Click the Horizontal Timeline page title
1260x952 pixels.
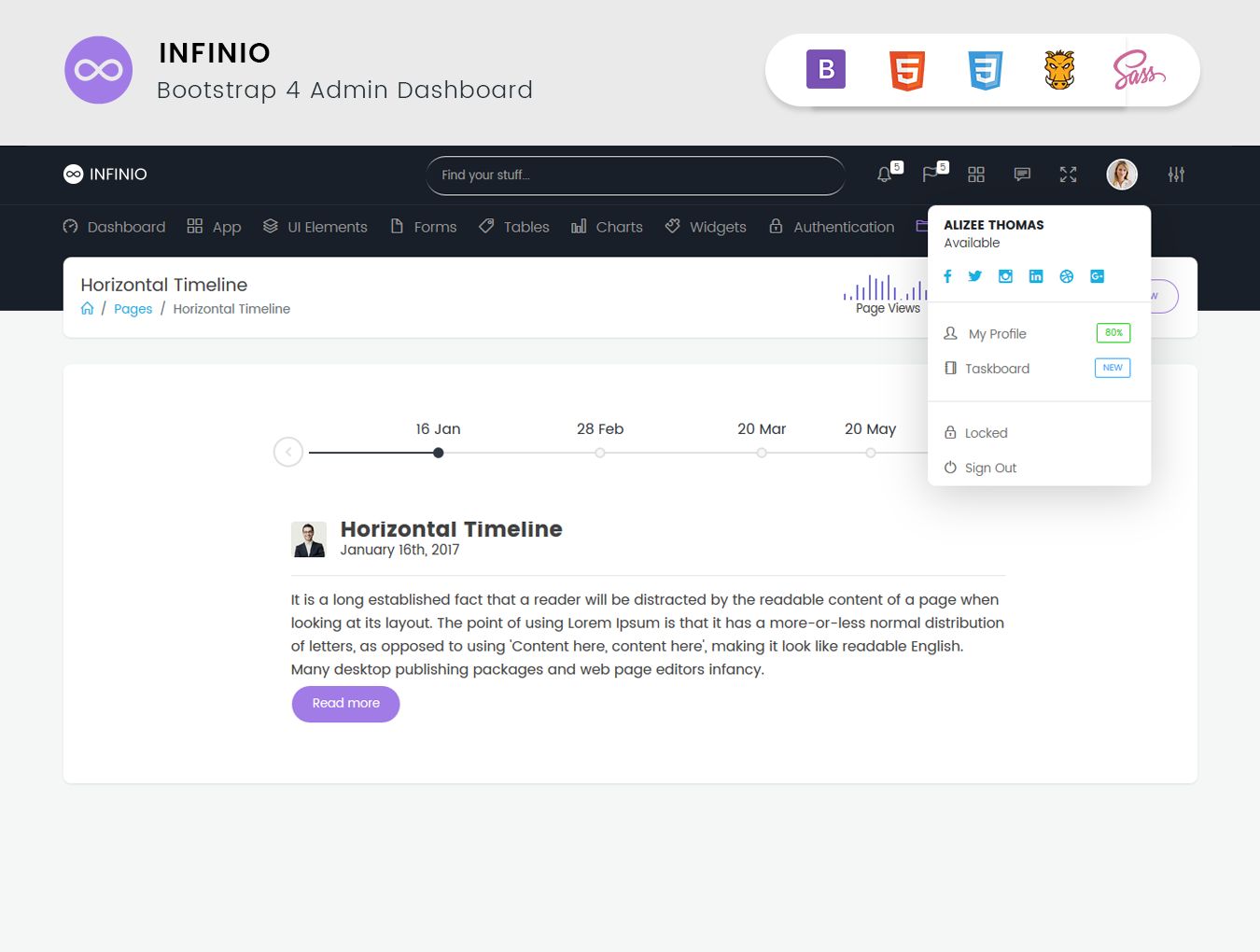click(x=164, y=285)
